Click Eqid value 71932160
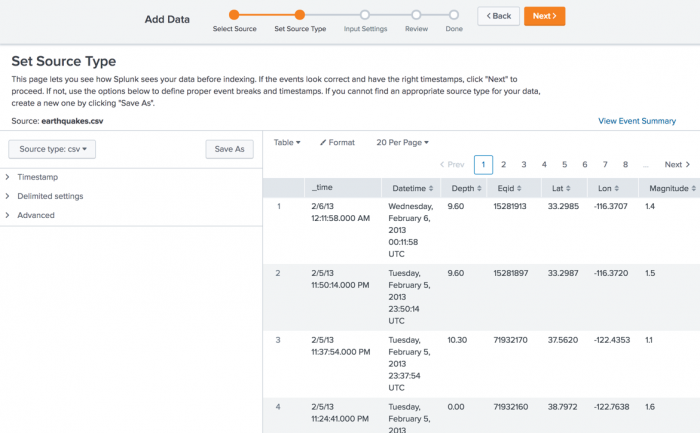The height and width of the screenshot is (433, 700). point(511,407)
